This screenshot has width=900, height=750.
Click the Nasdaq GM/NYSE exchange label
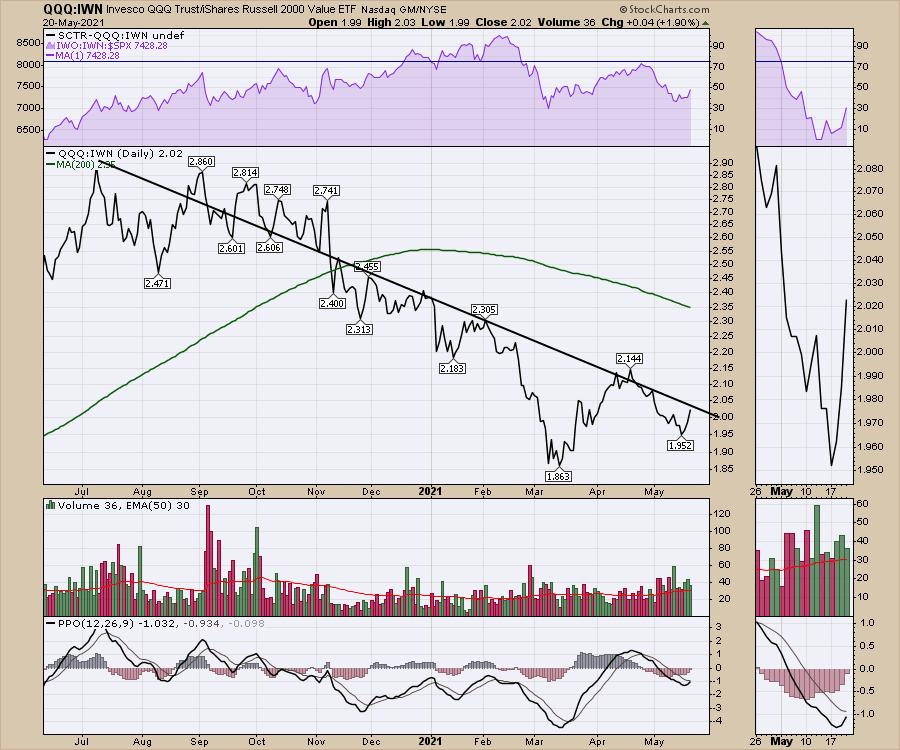click(x=404, y=10)
